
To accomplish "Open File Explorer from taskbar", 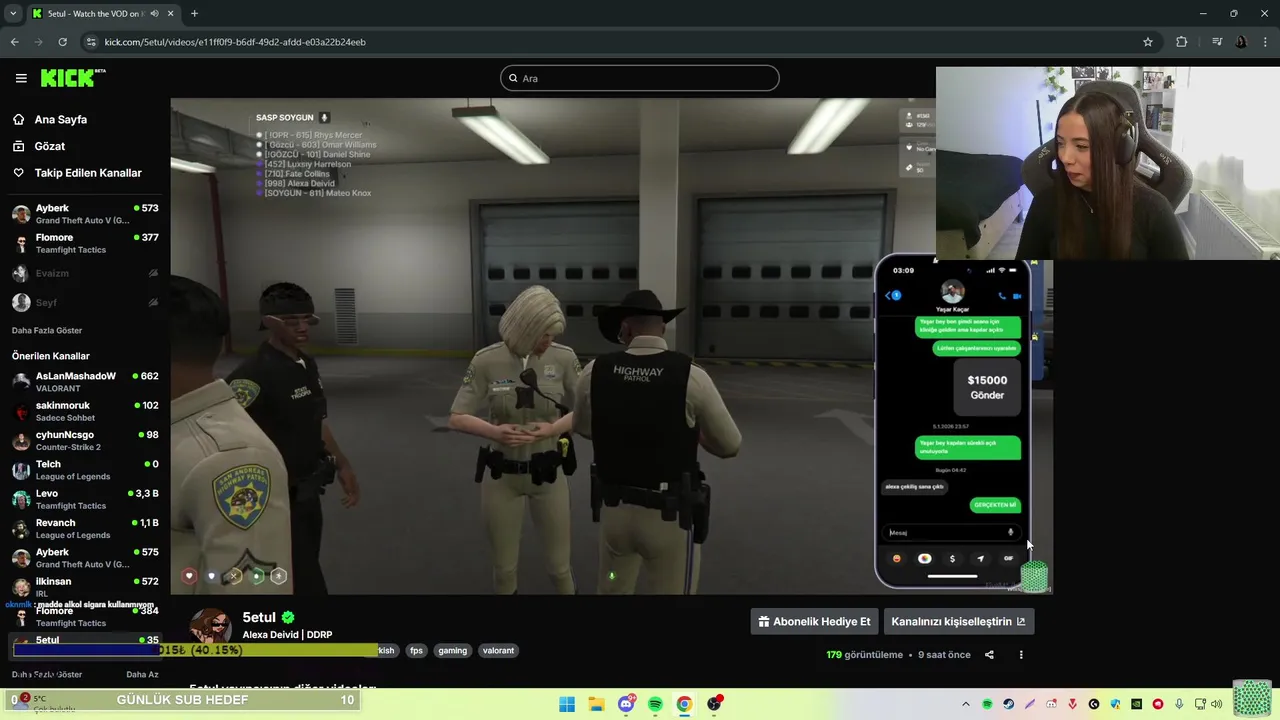I will [x=596, y=704].
